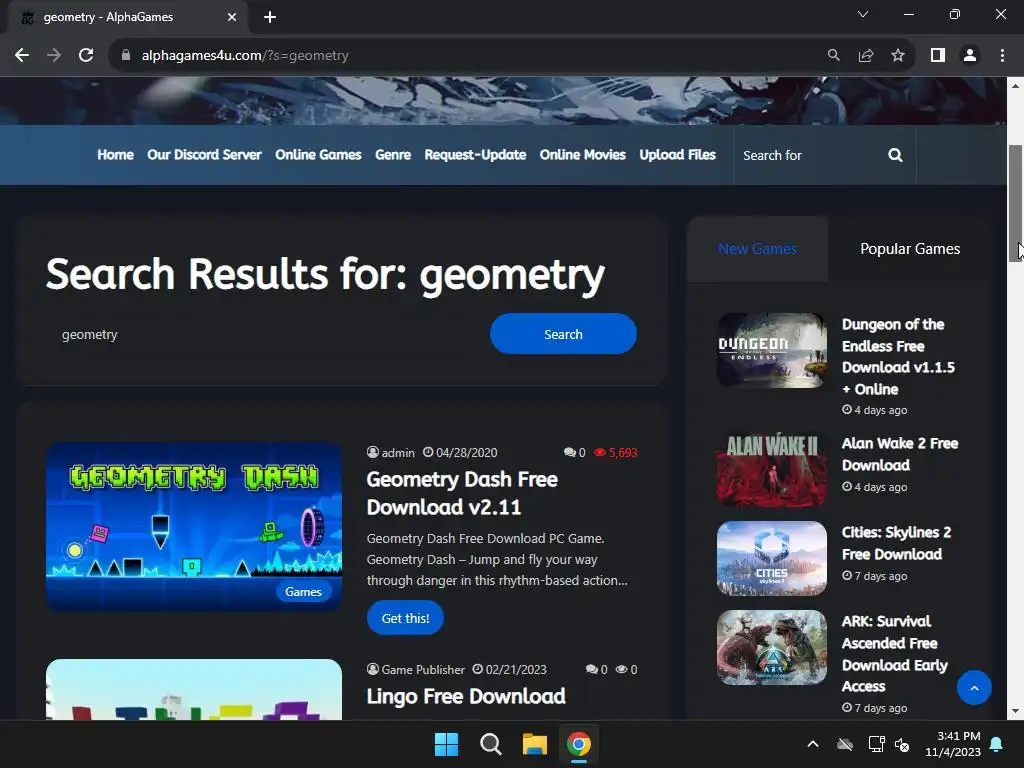This screenshot has height=768, width=1024.
Task: Open Dungeon of the Endless thumbnail
Action: pos(772,350)
